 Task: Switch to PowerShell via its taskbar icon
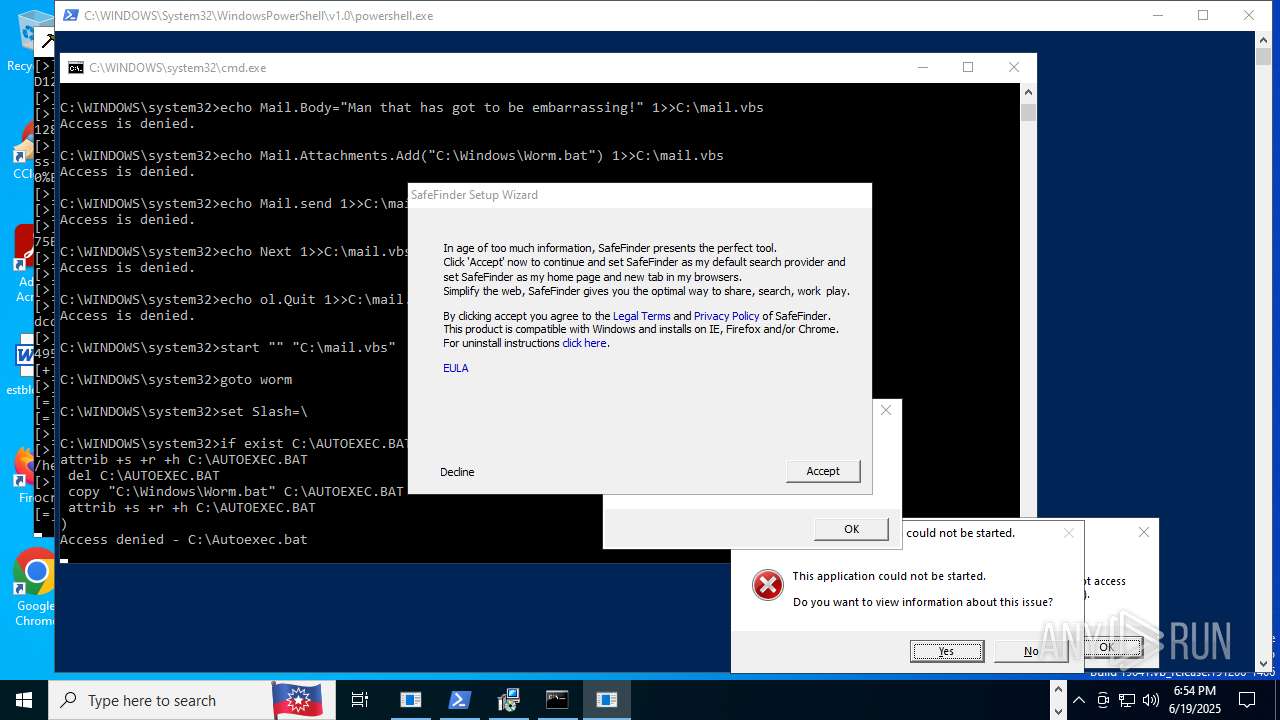[460, 700]
